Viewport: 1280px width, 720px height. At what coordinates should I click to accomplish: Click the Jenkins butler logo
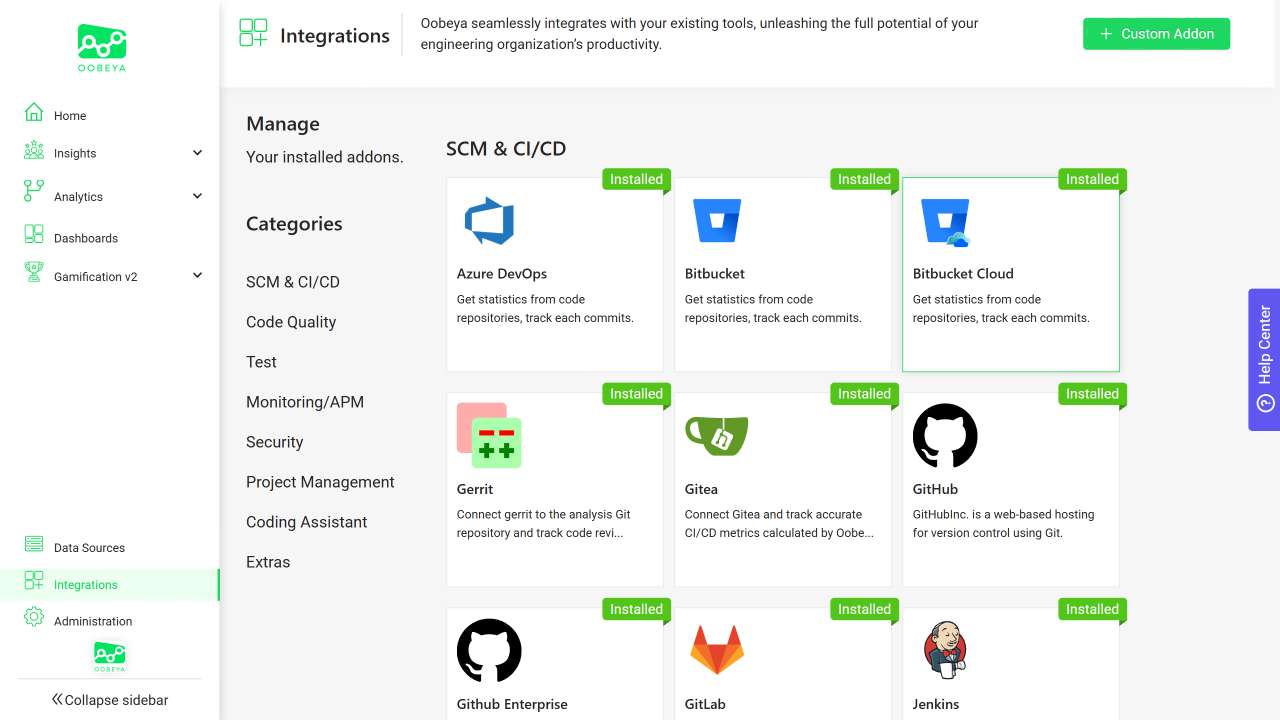[945, 650]
